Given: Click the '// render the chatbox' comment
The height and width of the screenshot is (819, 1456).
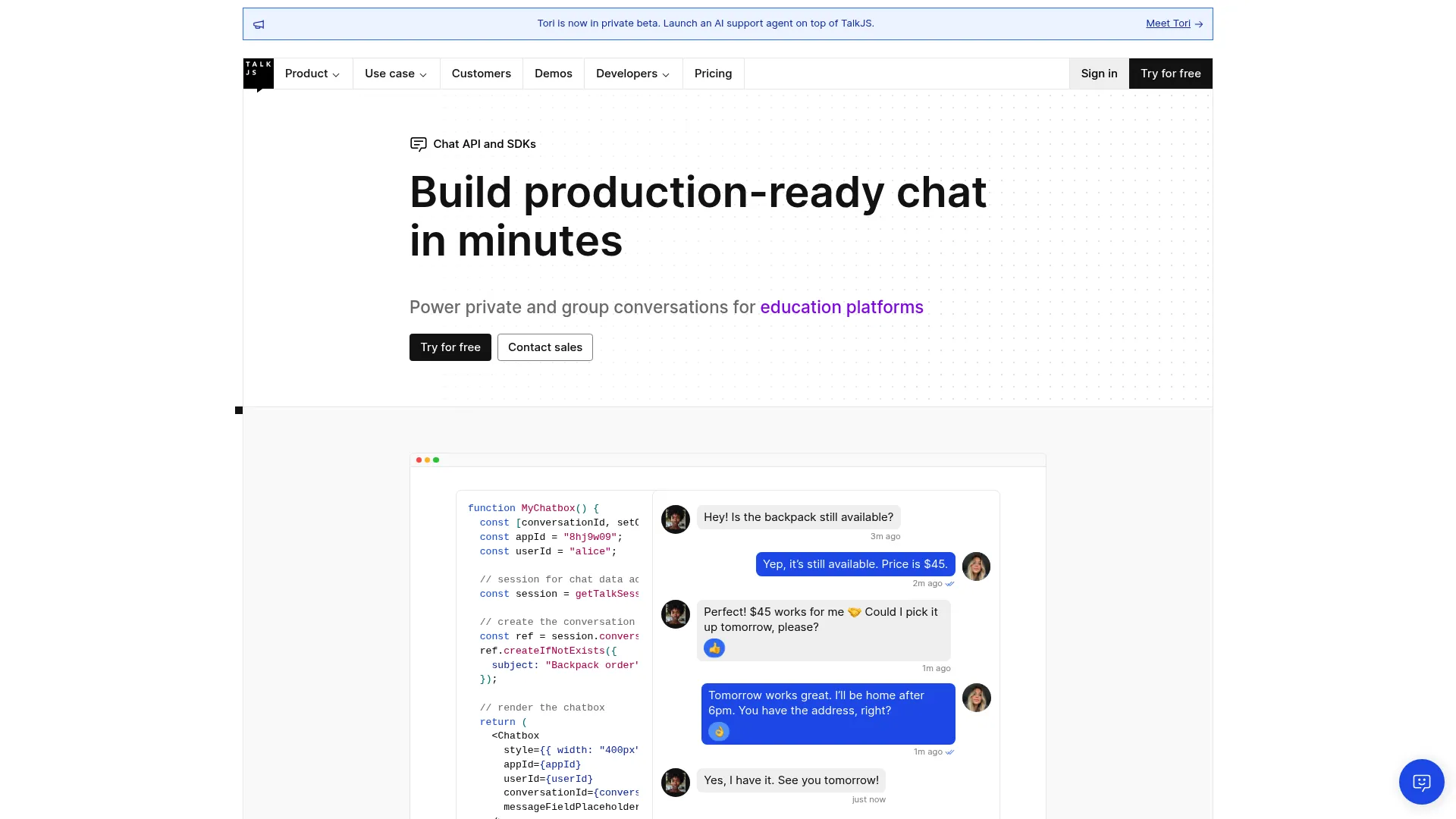Looking at the screenshot, I should click(542, 708).
